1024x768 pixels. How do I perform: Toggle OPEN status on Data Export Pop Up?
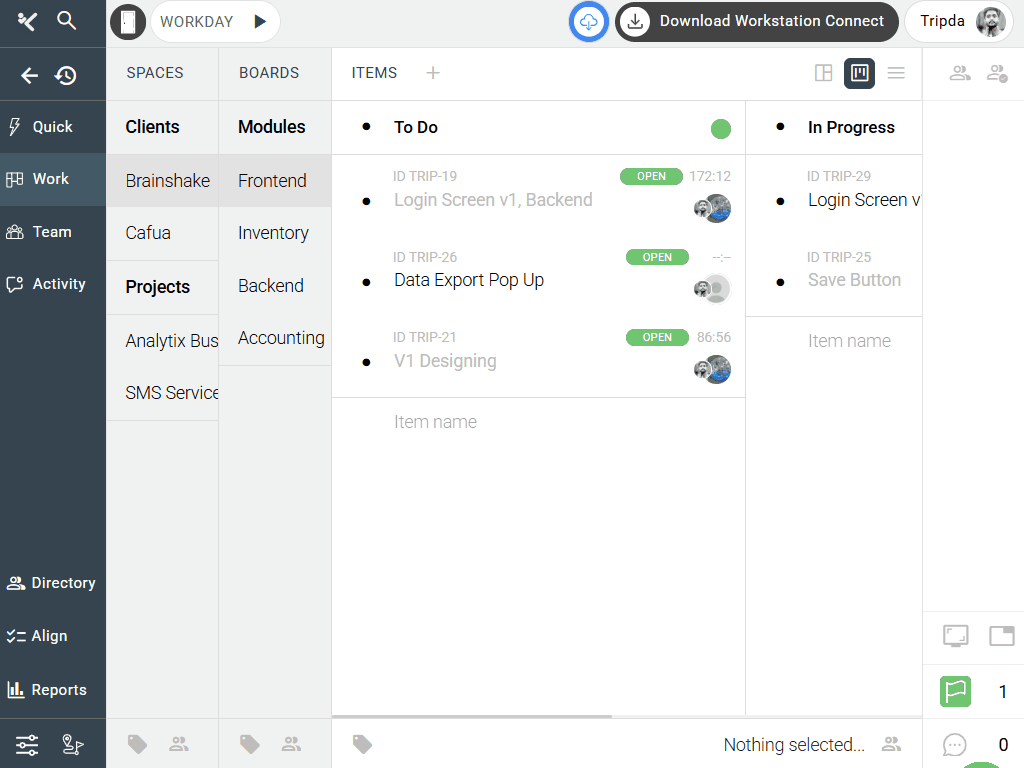click(657, 257)
